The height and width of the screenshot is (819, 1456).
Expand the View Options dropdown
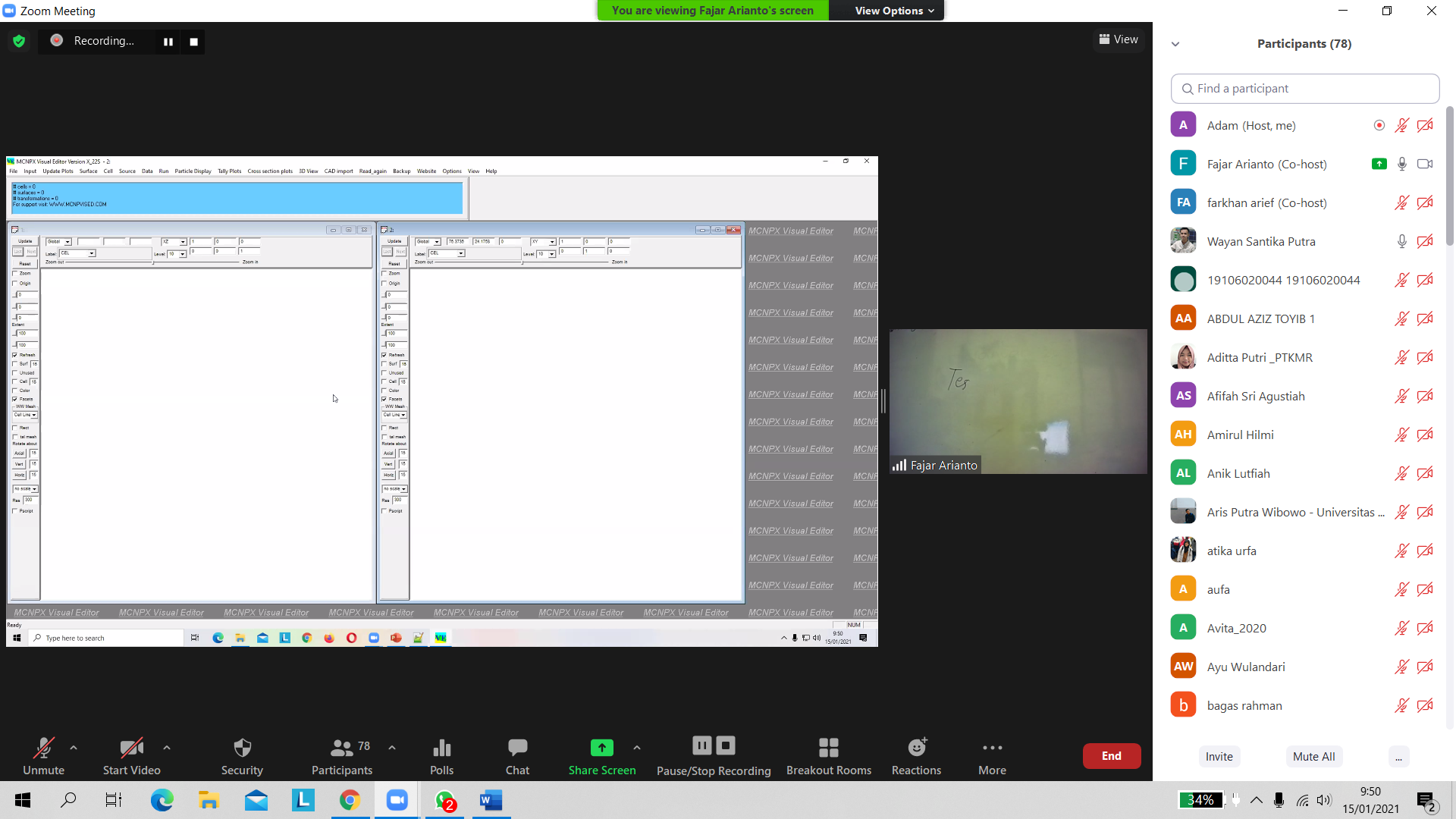[893, 11]
